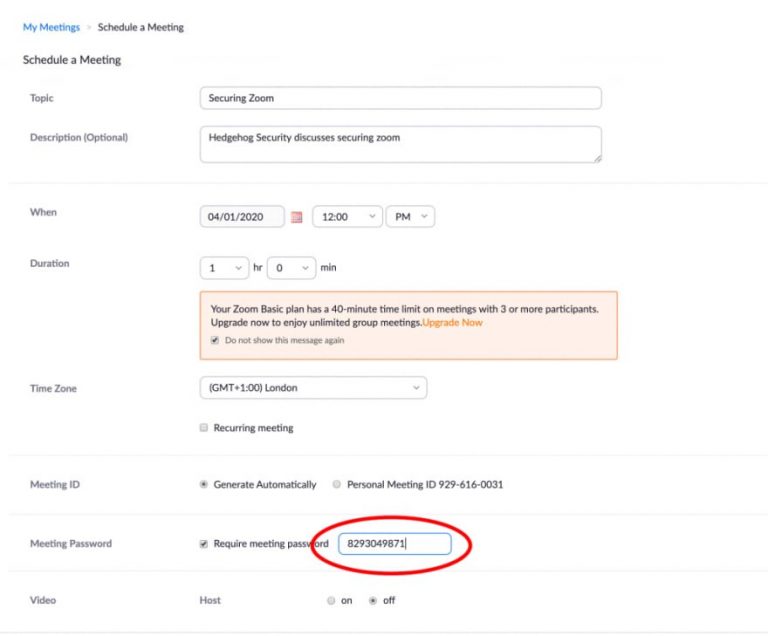This screenshot has width=768, height=636.
Task: Click the Description (Optional) label
Action: (79, 137)
